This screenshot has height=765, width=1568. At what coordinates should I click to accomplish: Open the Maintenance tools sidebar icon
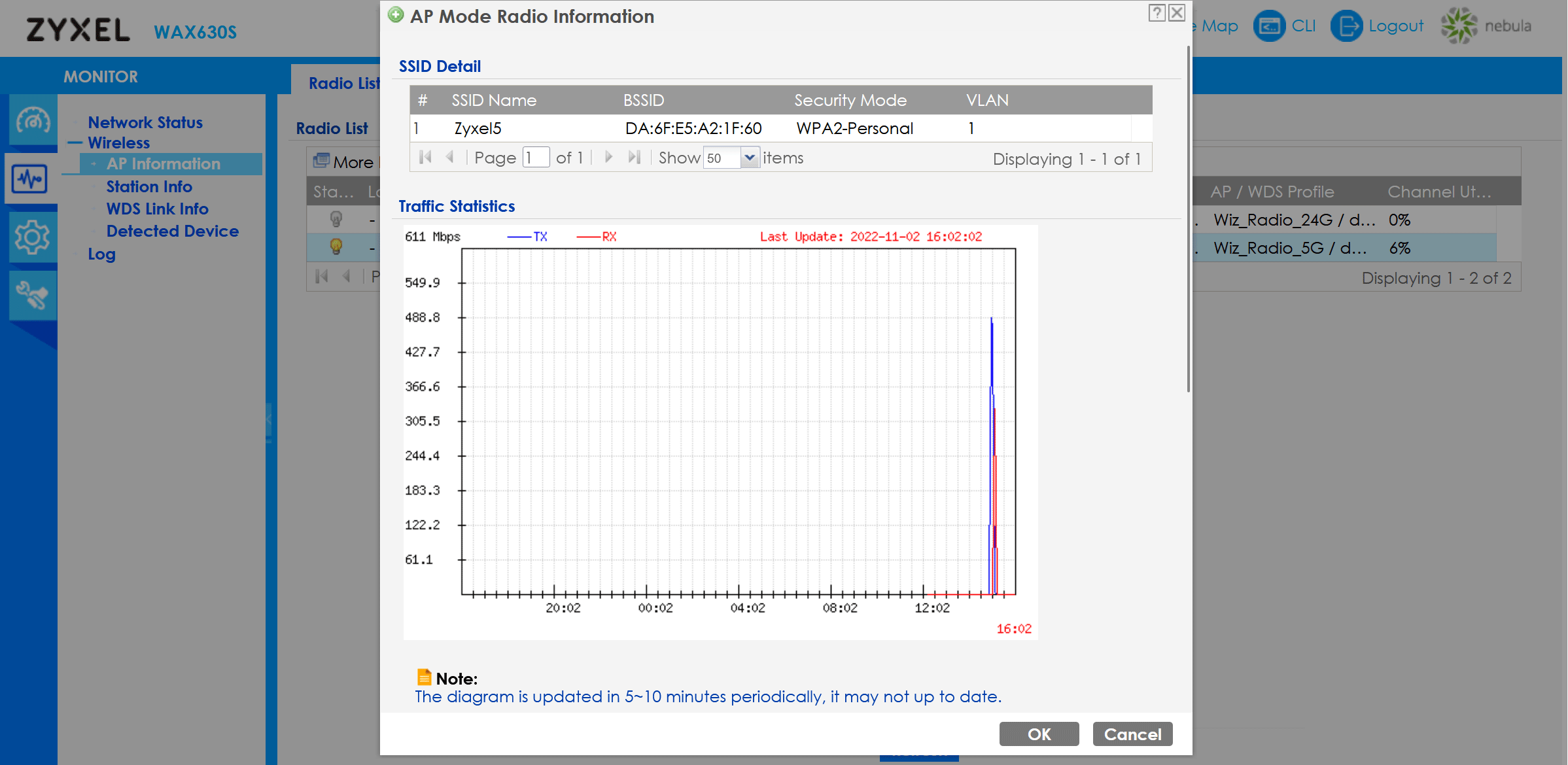tap(31, 296)
